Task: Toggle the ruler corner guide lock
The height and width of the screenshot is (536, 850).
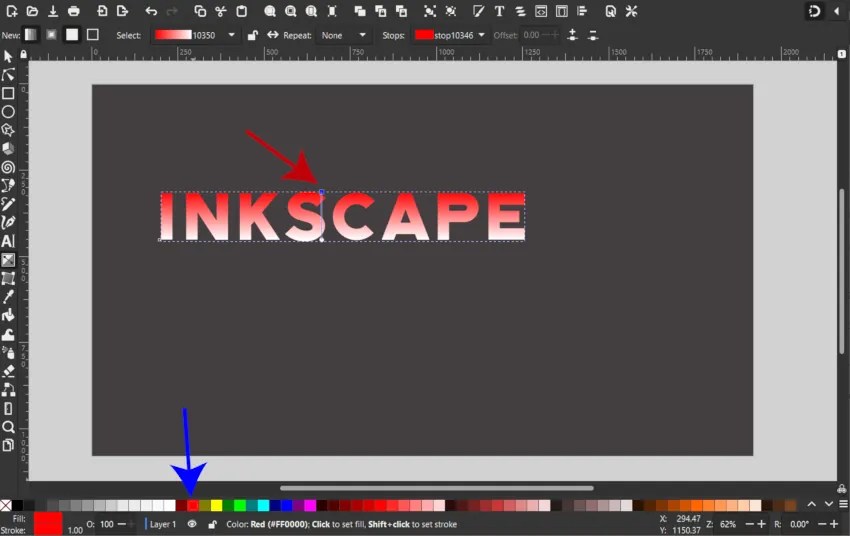Action: point(23,54)
